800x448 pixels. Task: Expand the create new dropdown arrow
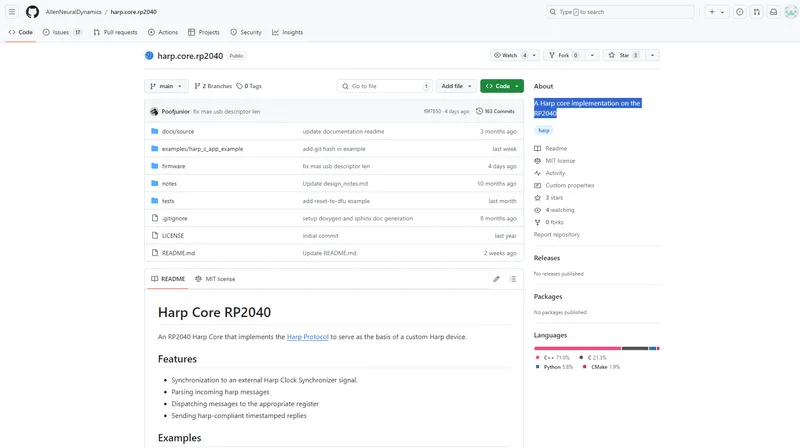click(722, 12)
